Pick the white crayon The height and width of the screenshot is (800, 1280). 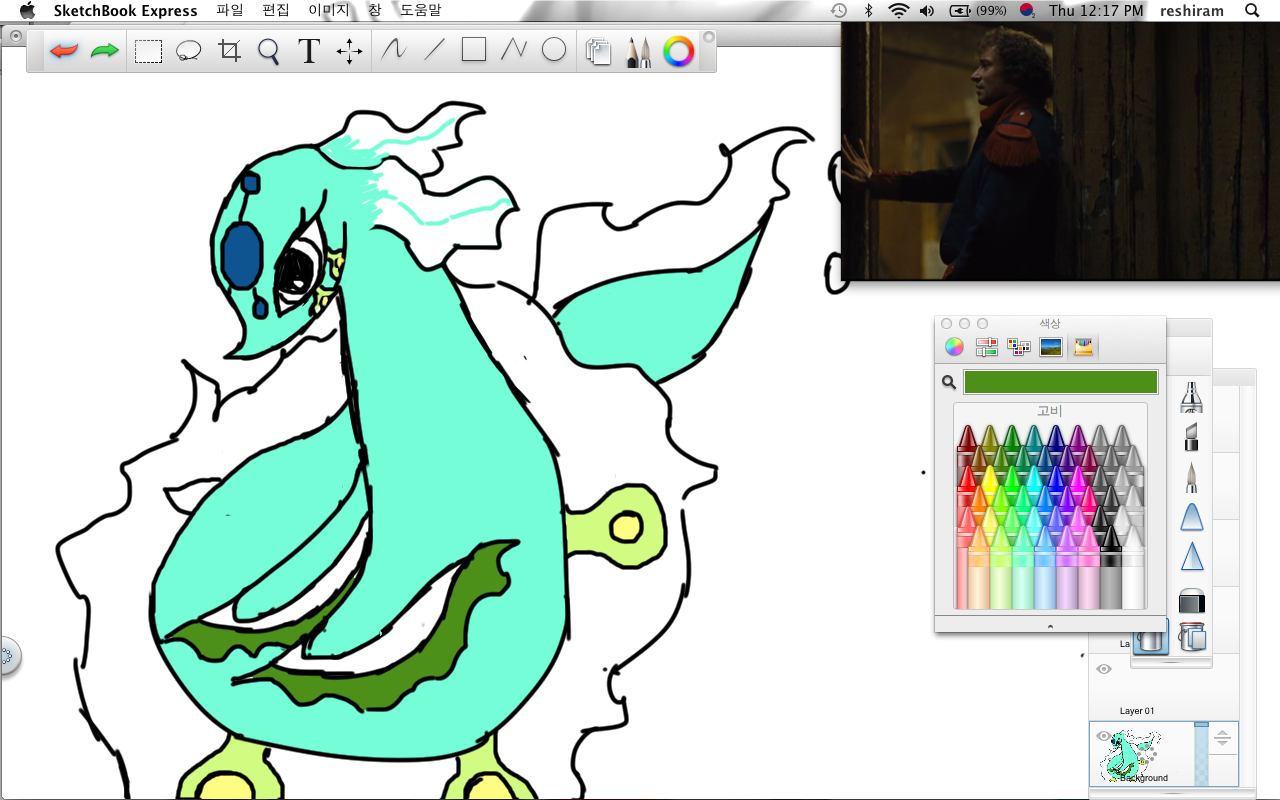[1133, 566]
